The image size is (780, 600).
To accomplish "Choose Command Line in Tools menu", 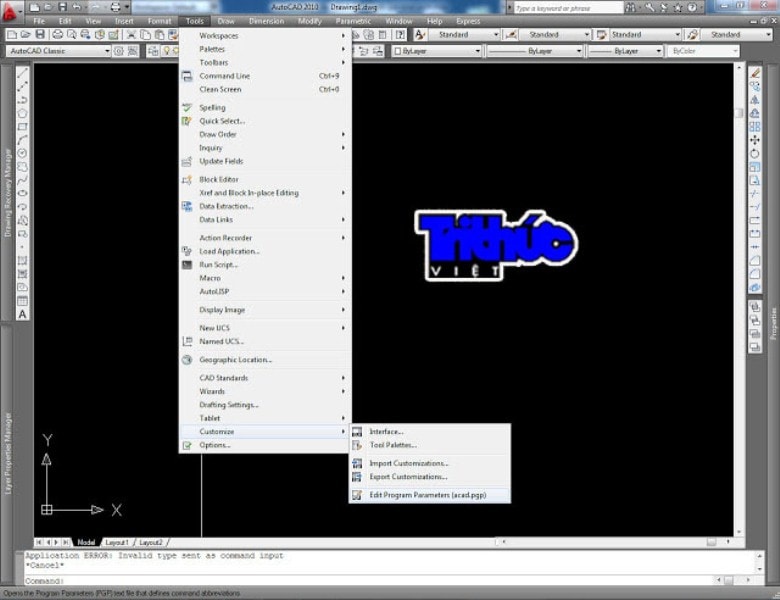I will 265,76.
